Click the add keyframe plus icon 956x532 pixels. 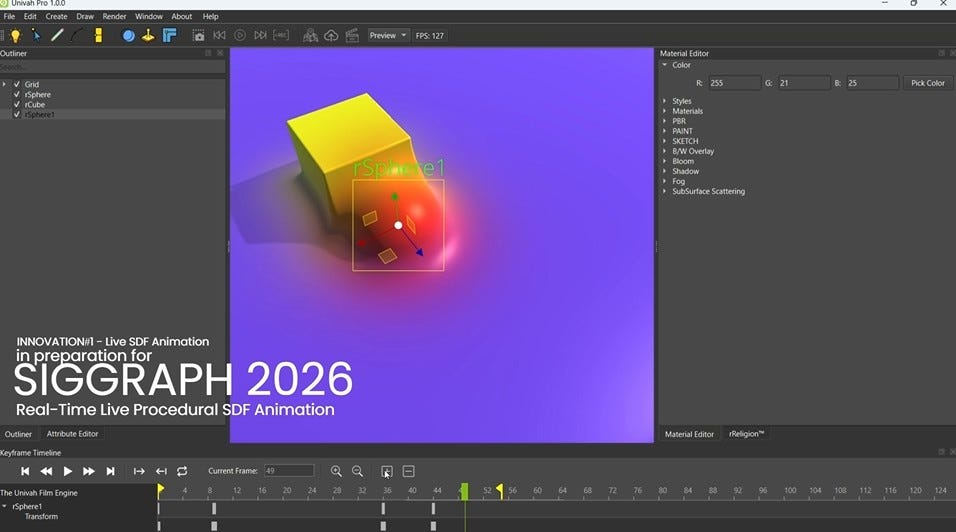[387, 471]
